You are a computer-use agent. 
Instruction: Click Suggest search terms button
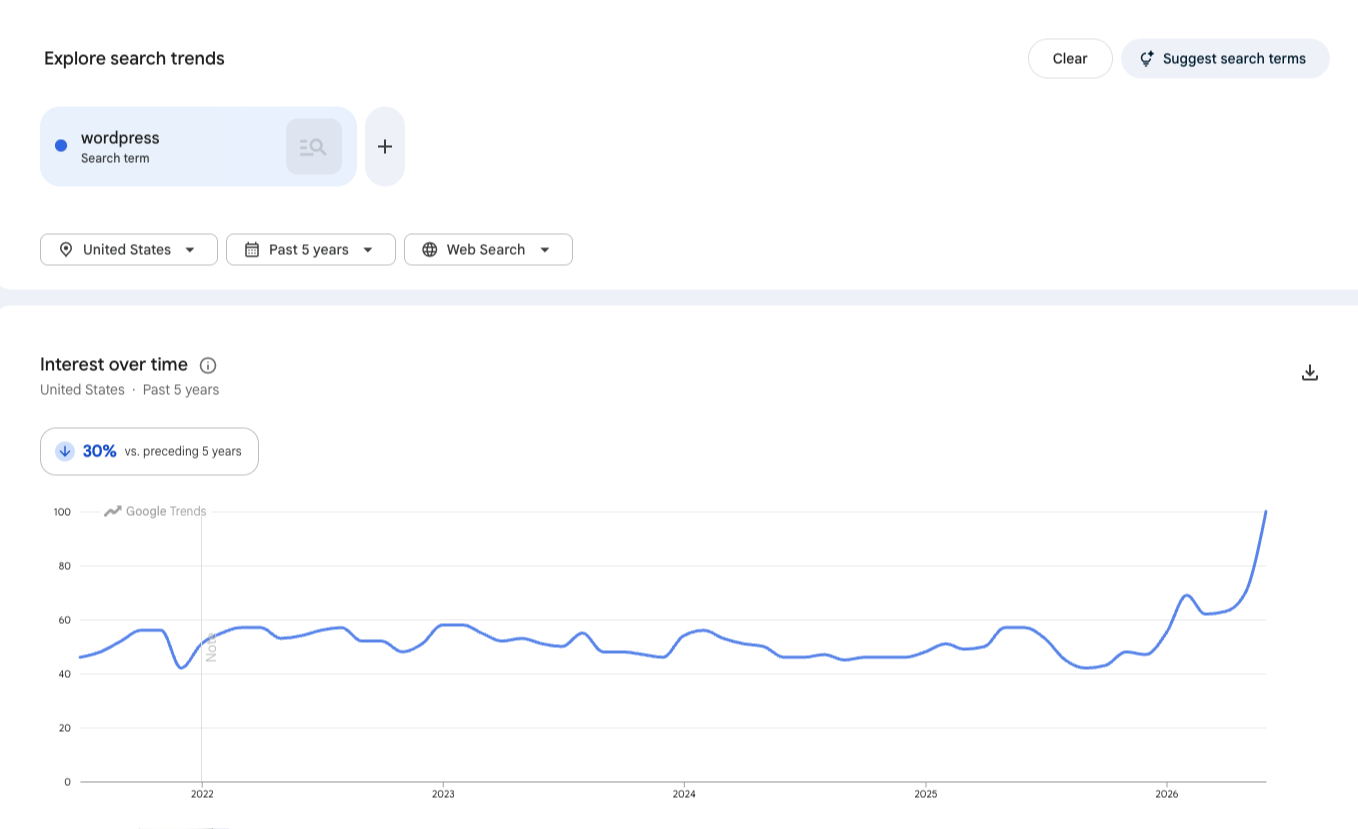pos(1225,59)
